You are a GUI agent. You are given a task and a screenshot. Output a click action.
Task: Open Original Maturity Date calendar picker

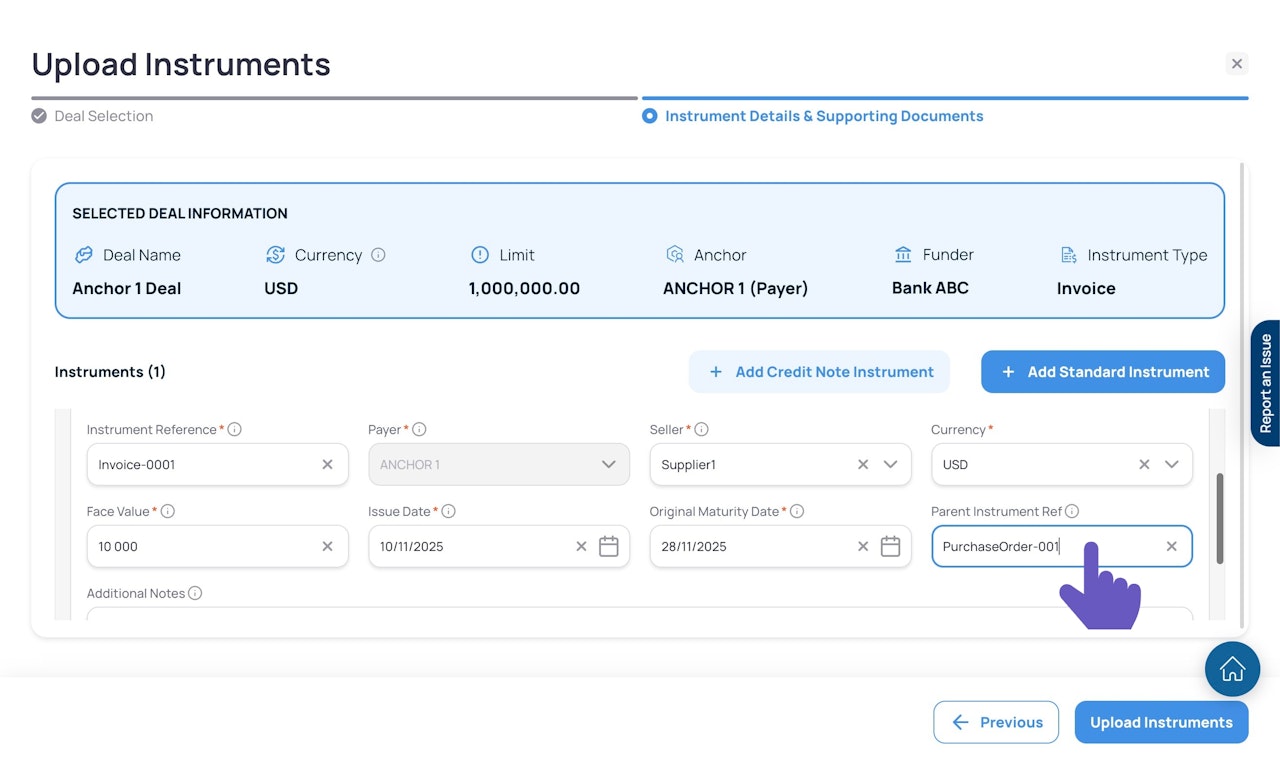tap(890, 546)
